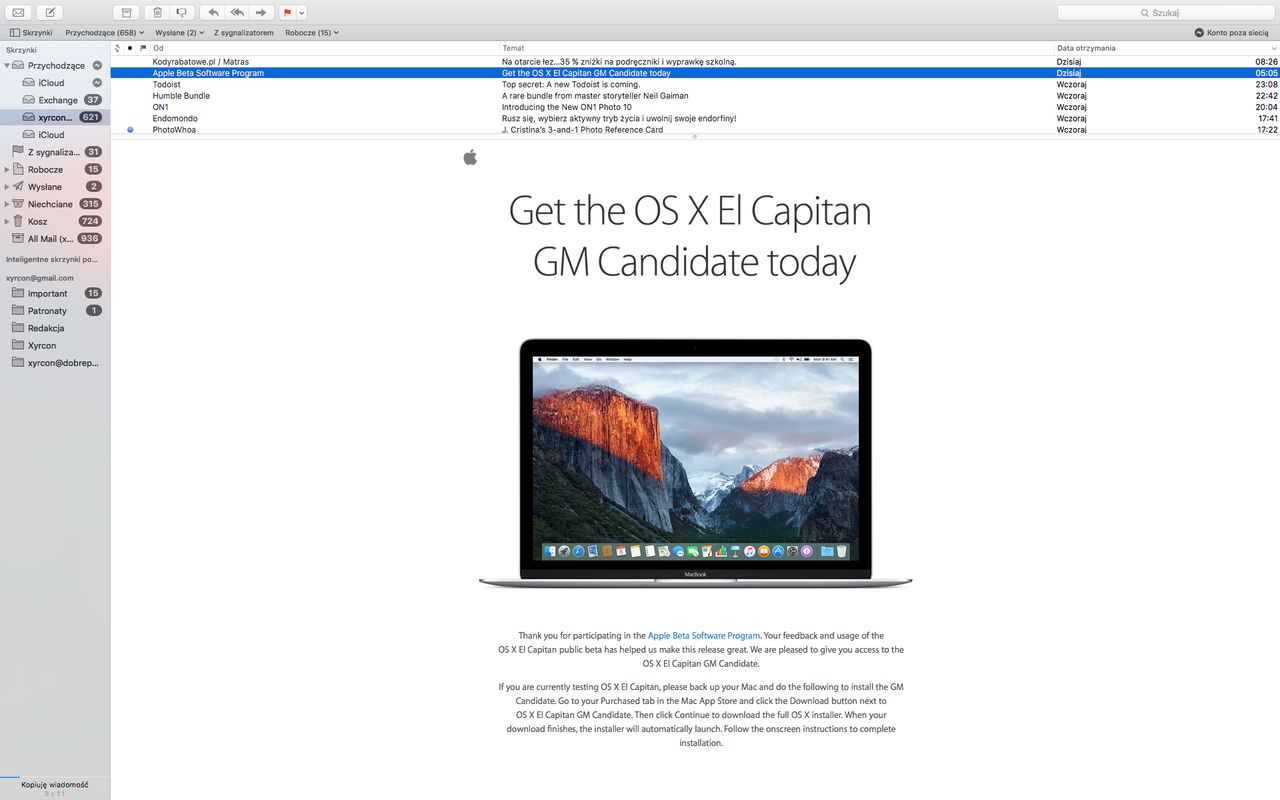The width and height of the screenshot is (1280, 800).
Task: Follow Apple Beta Software Program link
Action: pyautogui.click(x=704, y=636)
